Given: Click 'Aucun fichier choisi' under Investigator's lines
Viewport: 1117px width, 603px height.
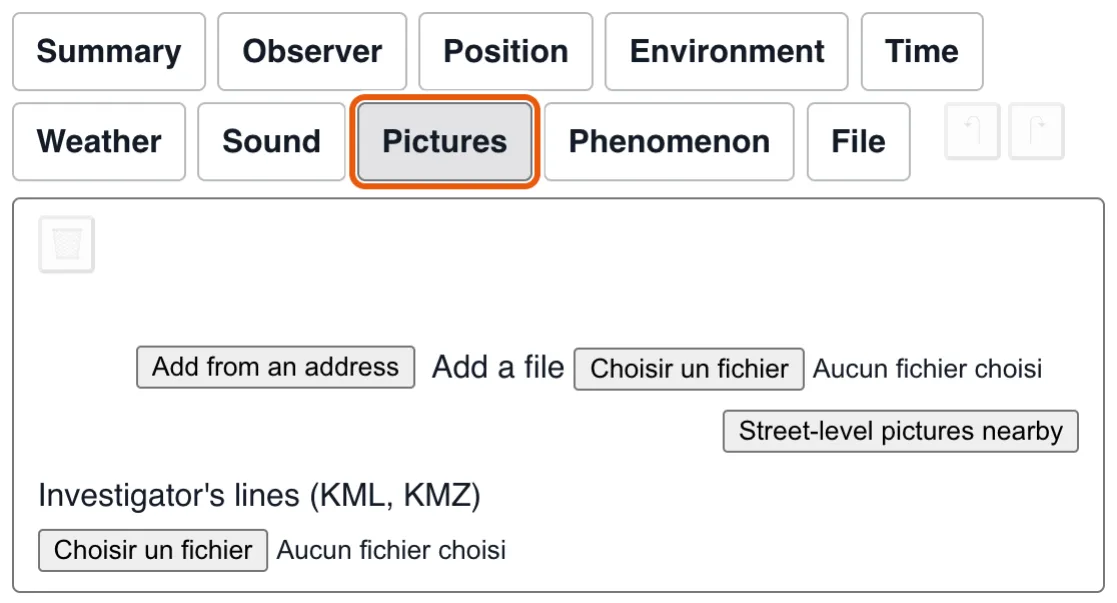Looking at the screenshot, I should tap(391, 550).
